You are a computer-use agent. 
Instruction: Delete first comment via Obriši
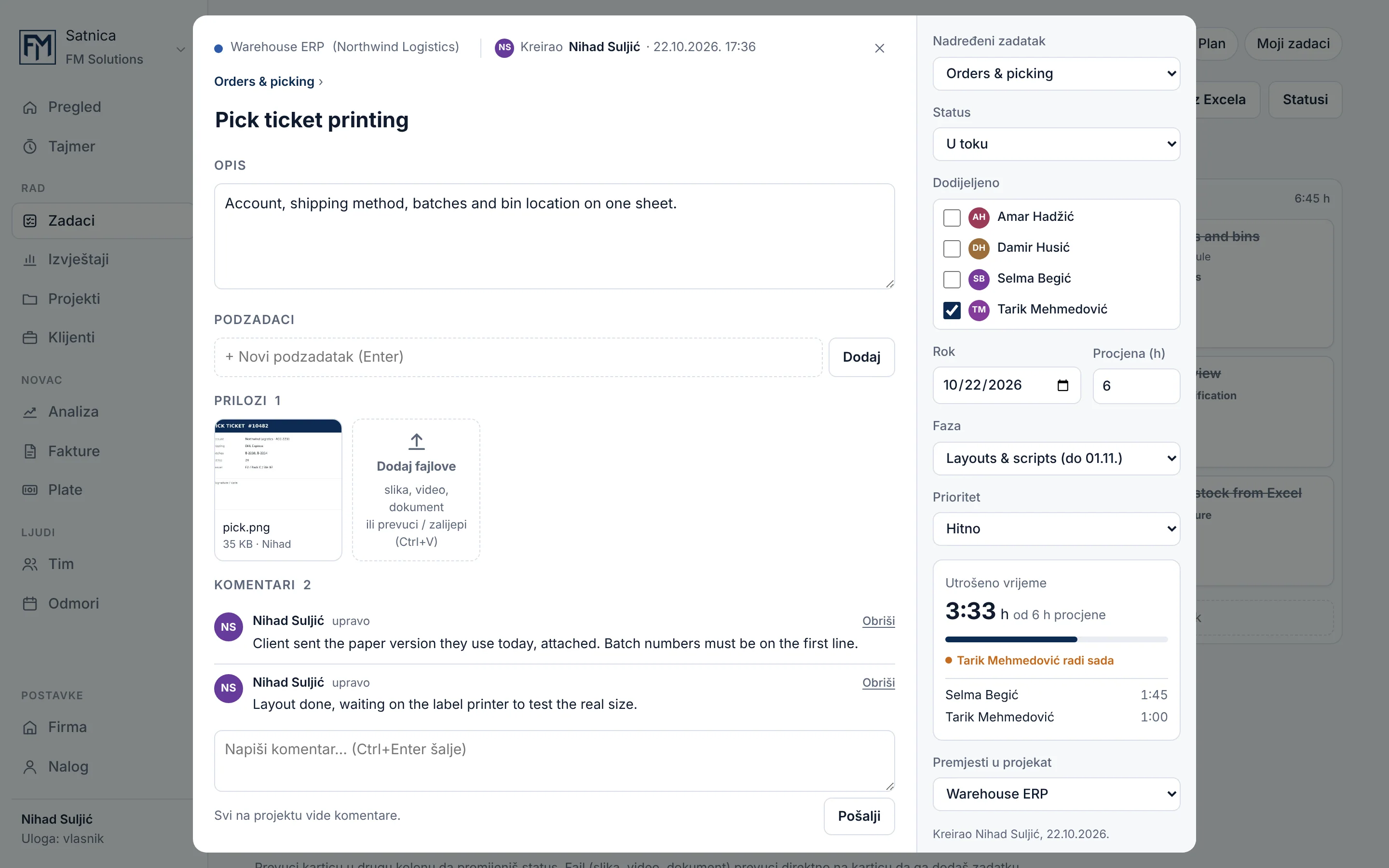tap(878, 621)
